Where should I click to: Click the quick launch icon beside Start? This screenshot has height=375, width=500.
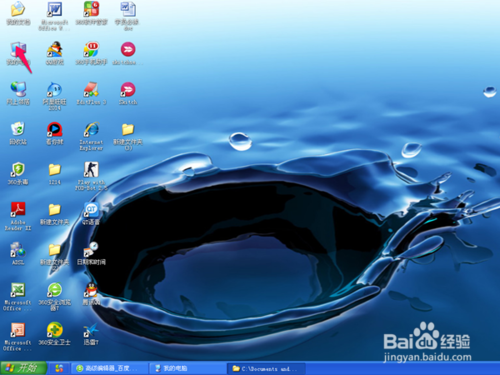click(x=59, y=368)
